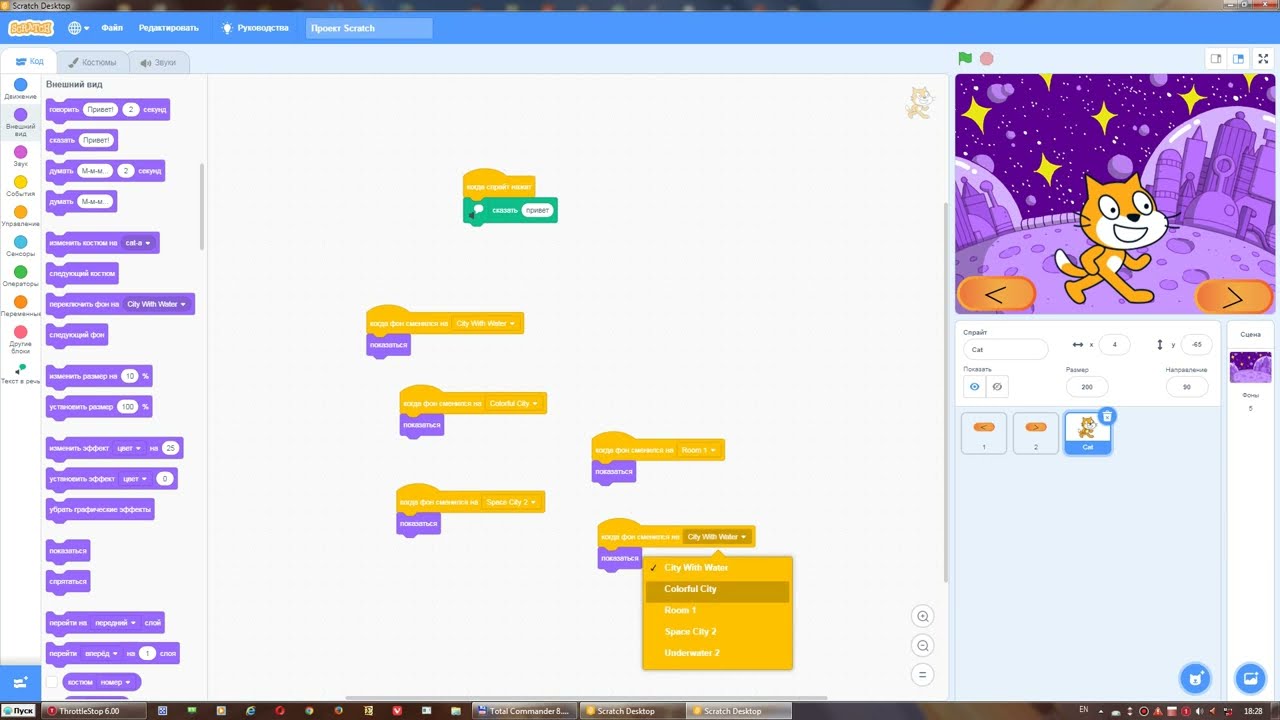The image size is (1280, 720).
Task: Open Colorful City dropdown on workspace hat block
Action: 513,403
